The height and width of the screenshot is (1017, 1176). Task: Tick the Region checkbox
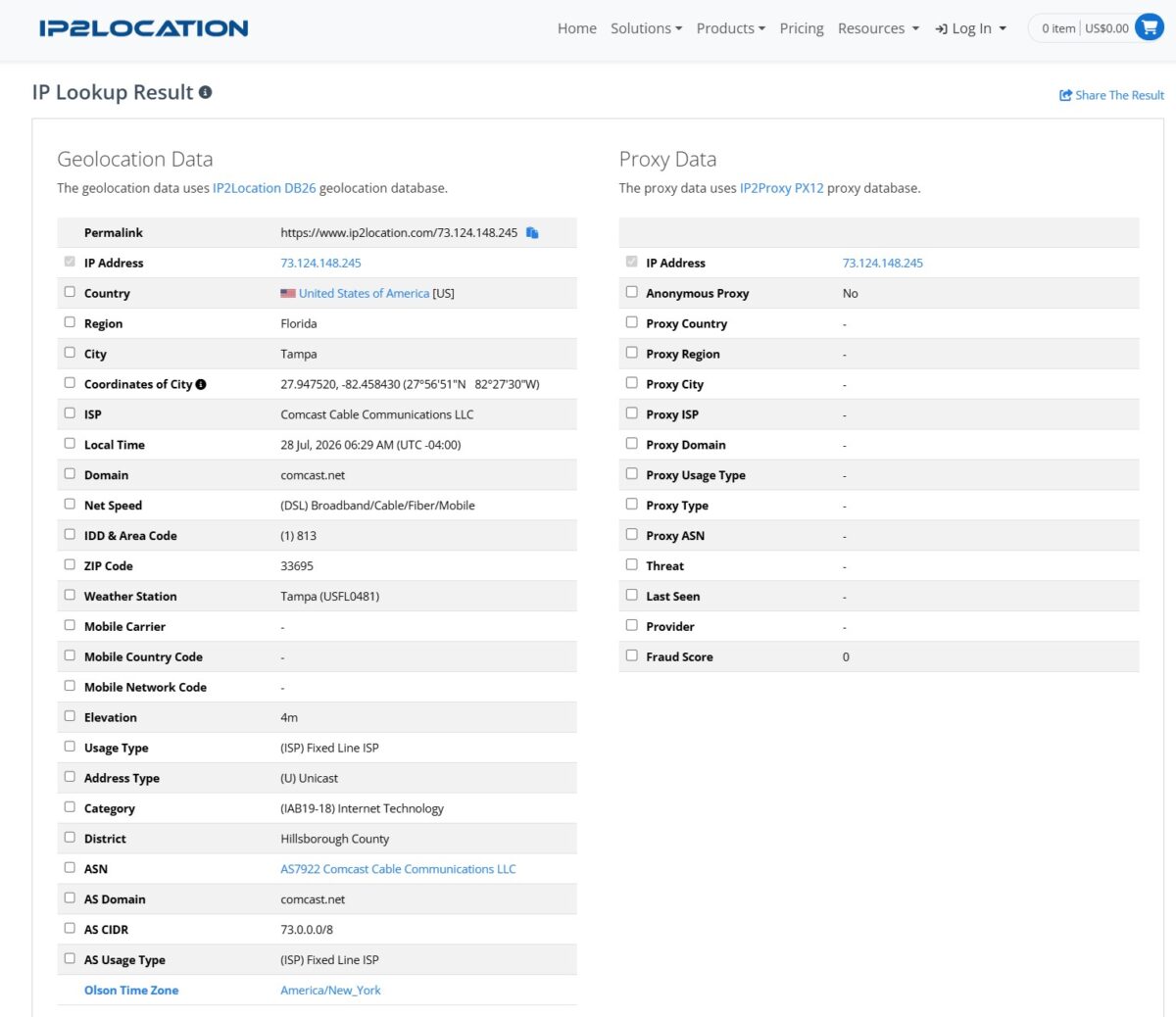(x=70, y=322)
